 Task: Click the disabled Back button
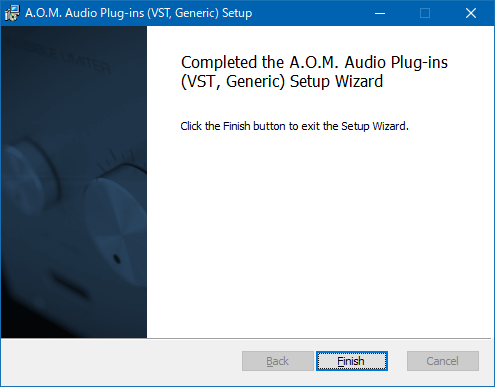[278, 361]
